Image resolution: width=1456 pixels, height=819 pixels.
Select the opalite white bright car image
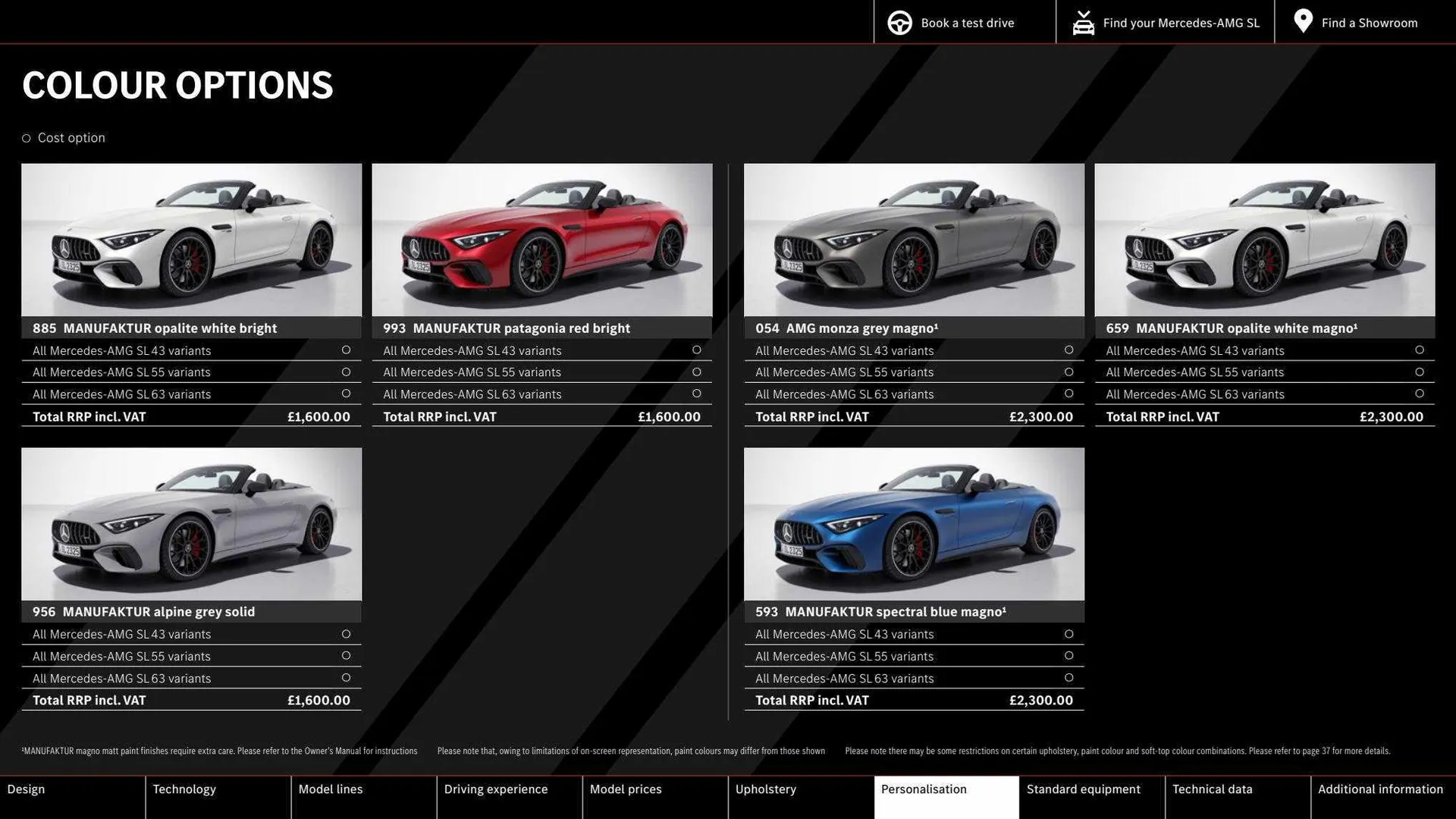(191, 240)
